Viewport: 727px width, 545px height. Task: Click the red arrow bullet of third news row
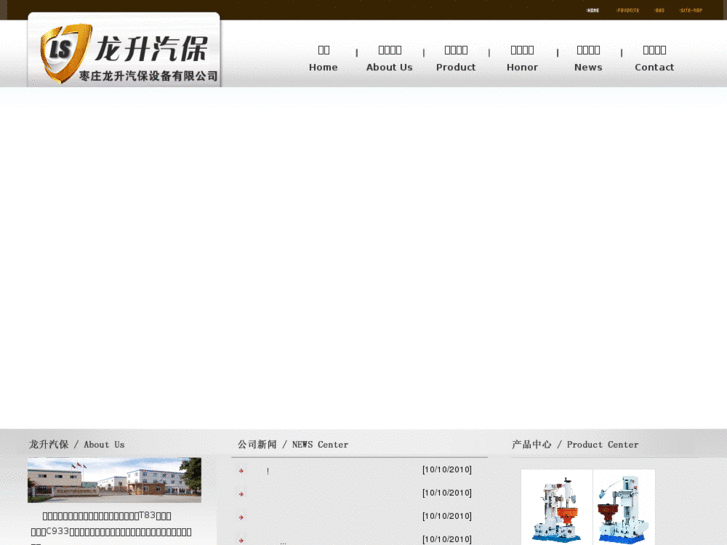241,517
